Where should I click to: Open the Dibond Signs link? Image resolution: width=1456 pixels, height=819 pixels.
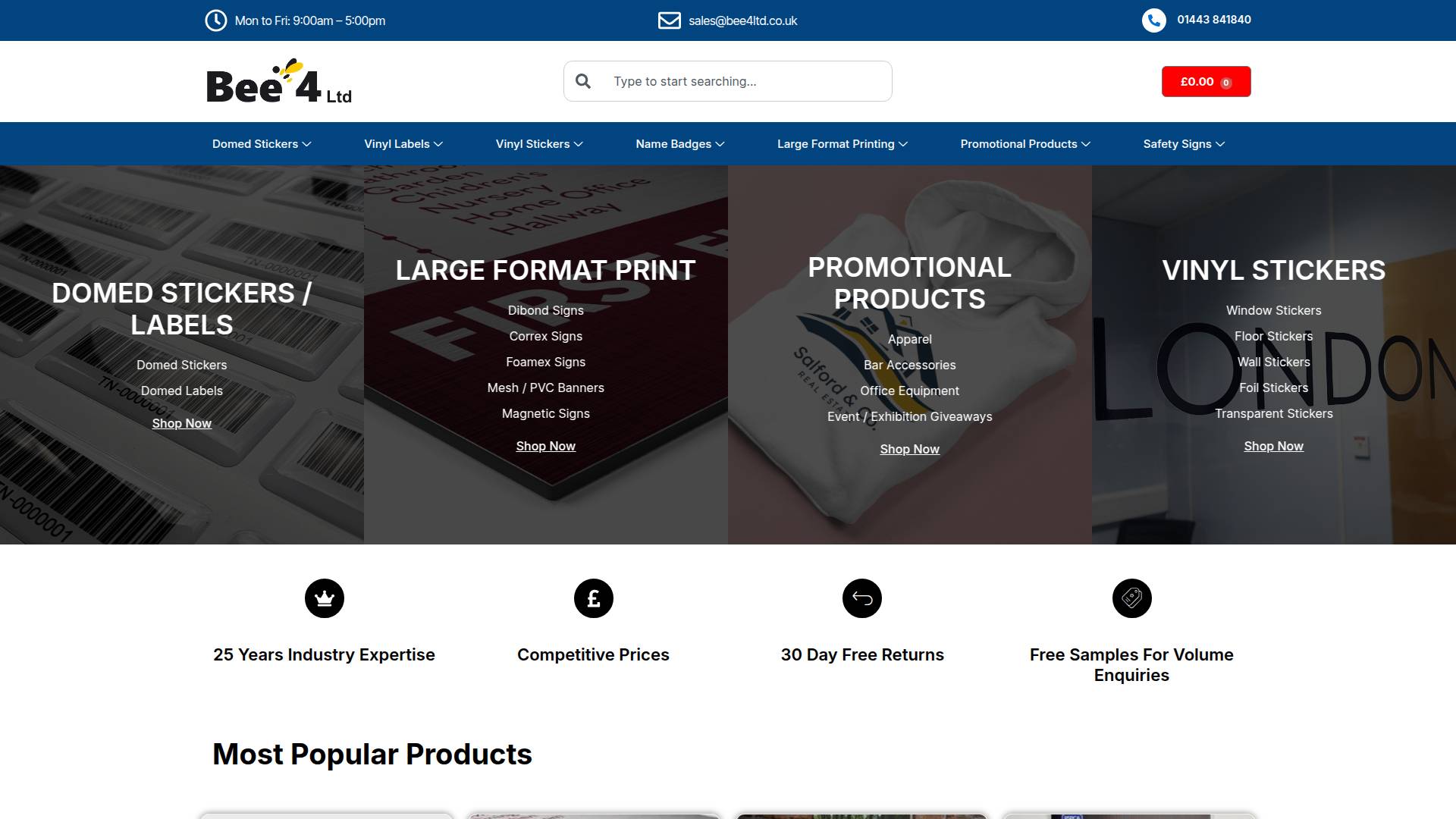545,310
